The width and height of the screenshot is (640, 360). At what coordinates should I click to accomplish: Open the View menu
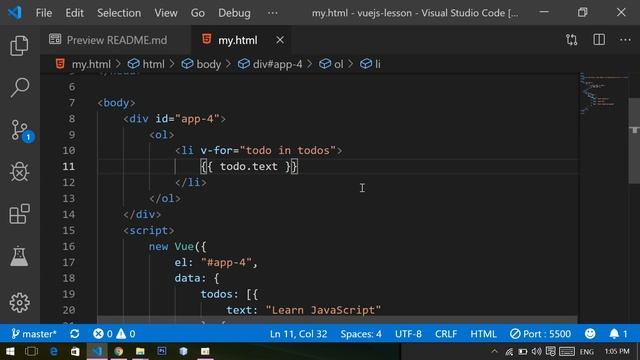pyautogui.click(x=166, y=13)
